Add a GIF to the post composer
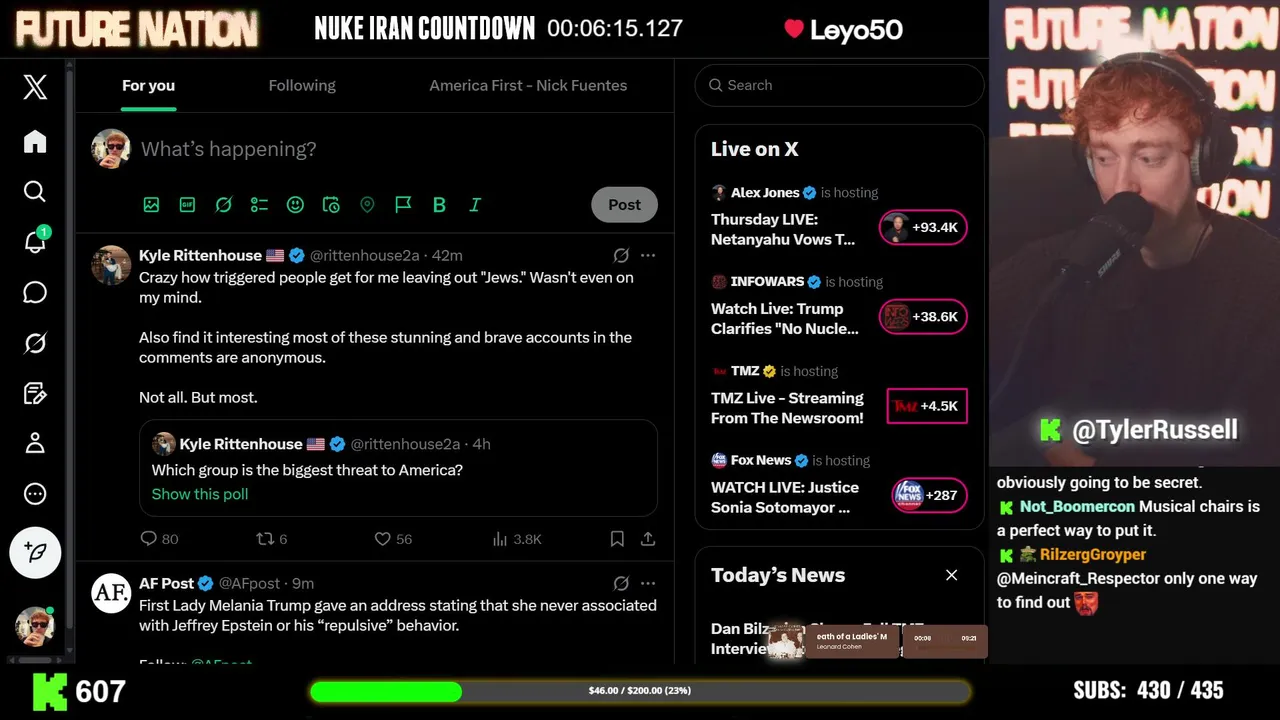 coord(187,204)
